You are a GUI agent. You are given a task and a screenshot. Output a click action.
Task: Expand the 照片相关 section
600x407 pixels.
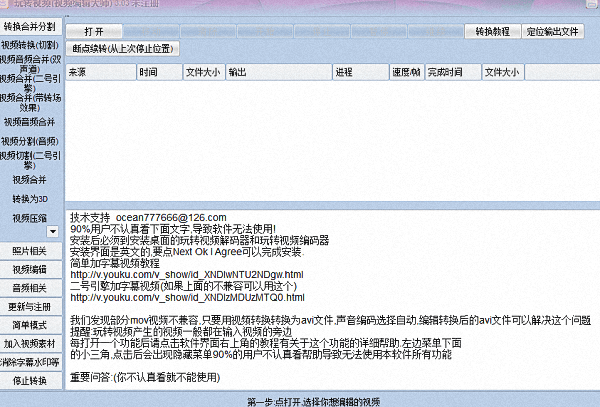click(29, 250)
